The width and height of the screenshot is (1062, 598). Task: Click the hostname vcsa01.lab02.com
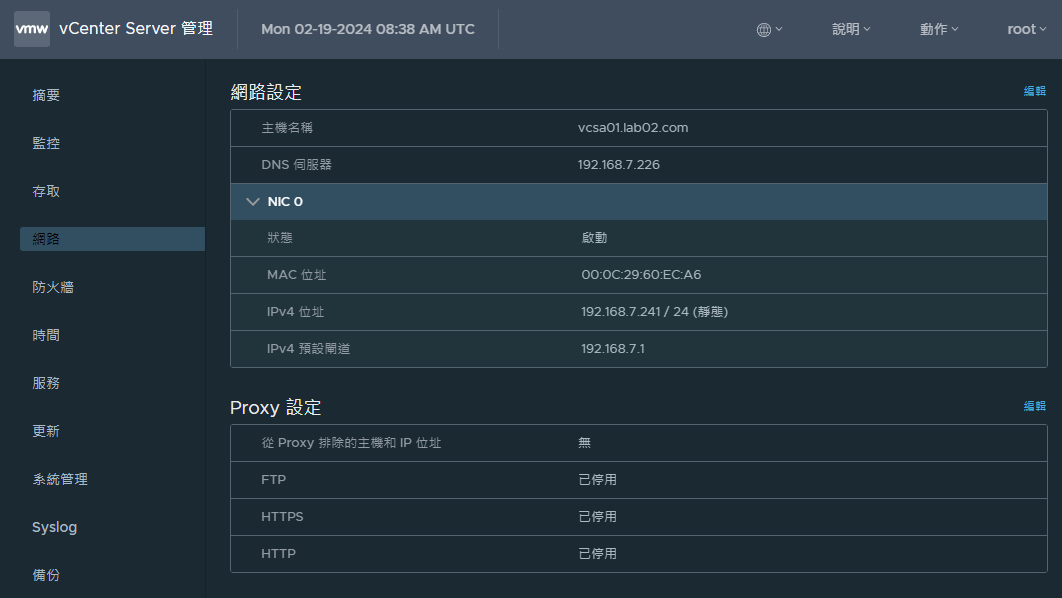click(x=633, y=128)
